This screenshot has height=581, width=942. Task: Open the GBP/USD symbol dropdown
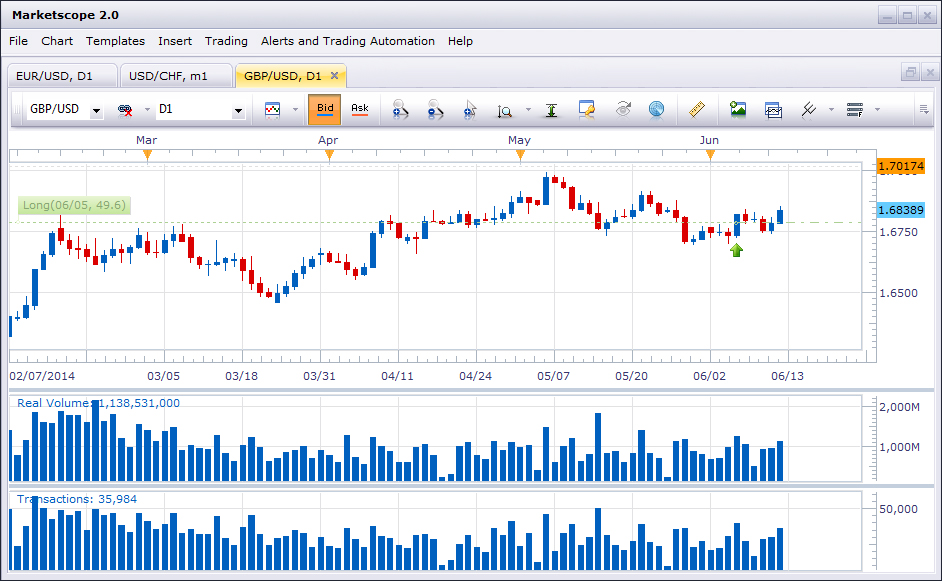click(x=97, y=111)
